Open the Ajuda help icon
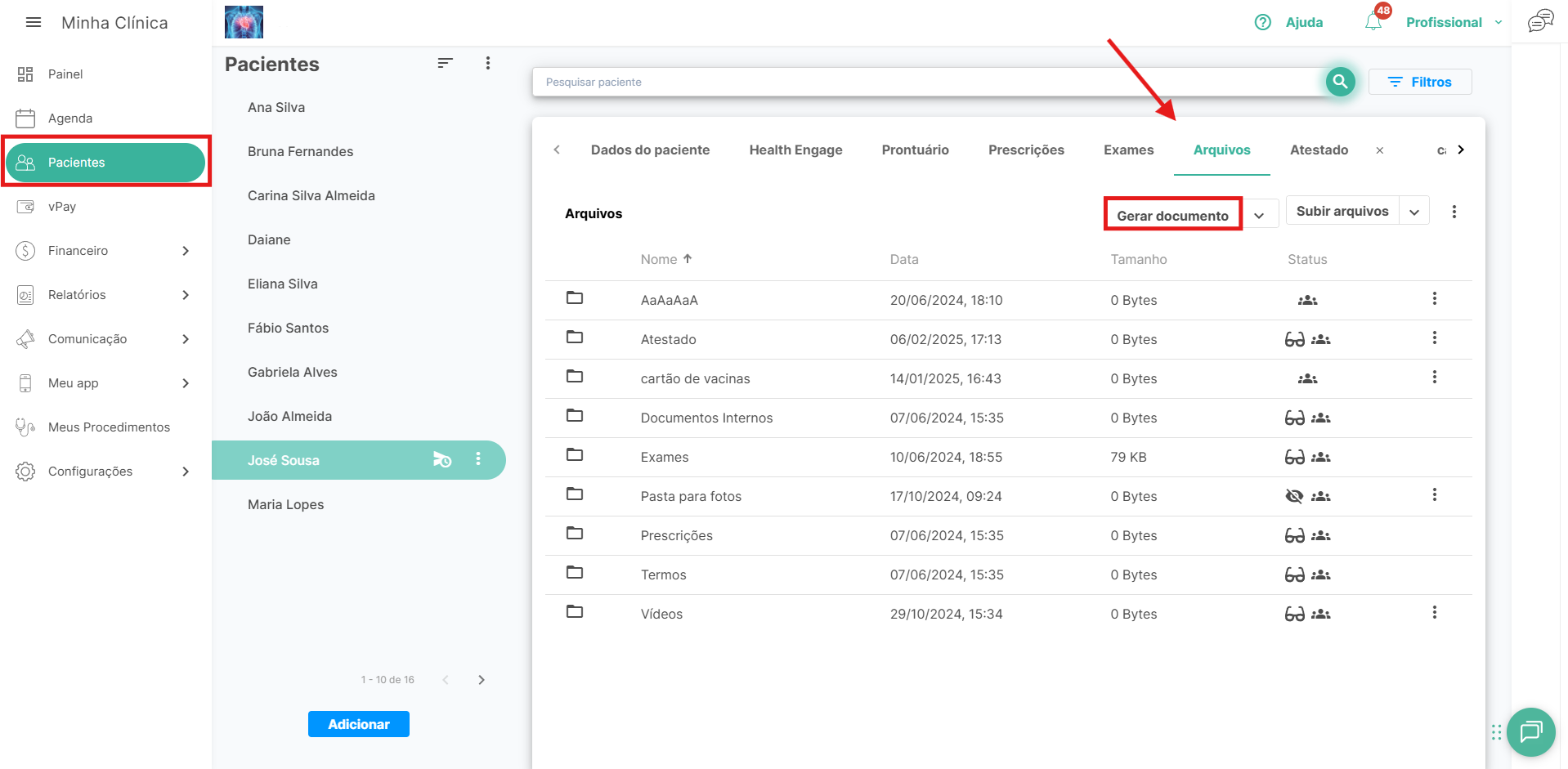Viewport: 1568px width, 769px height. [1263, 22]
